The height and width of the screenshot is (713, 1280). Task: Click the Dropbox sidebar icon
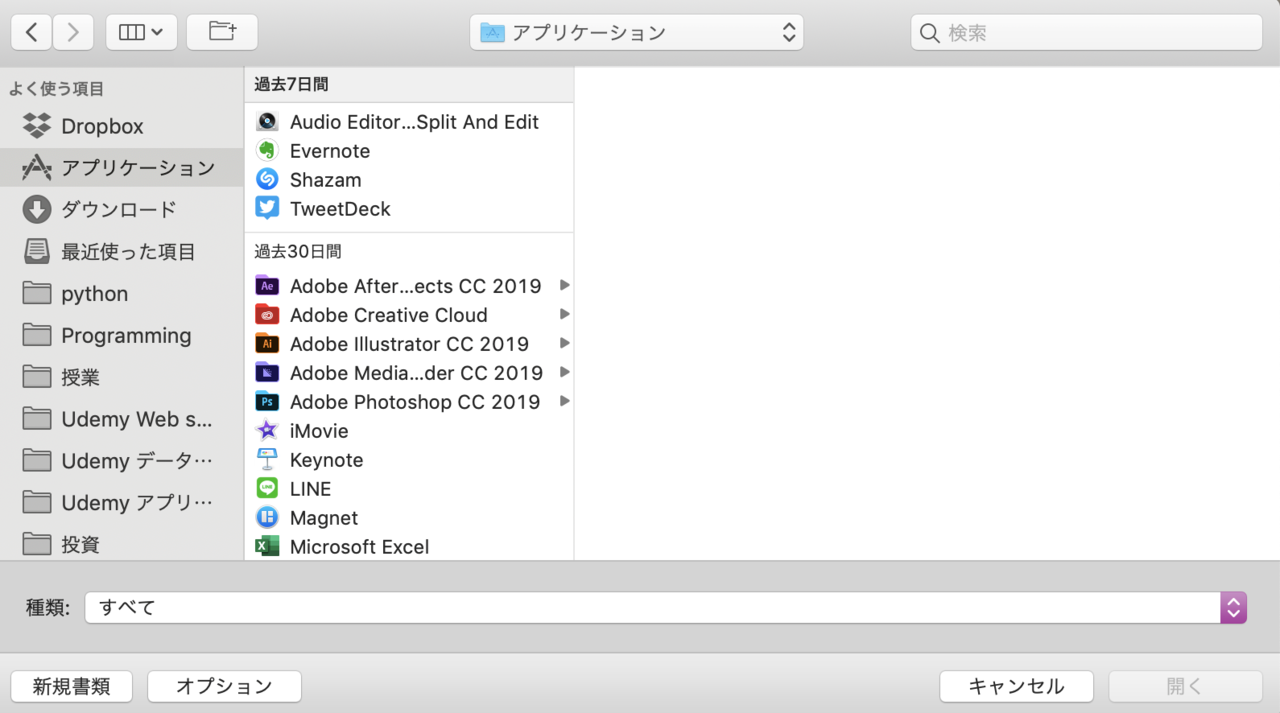[37, 126]
